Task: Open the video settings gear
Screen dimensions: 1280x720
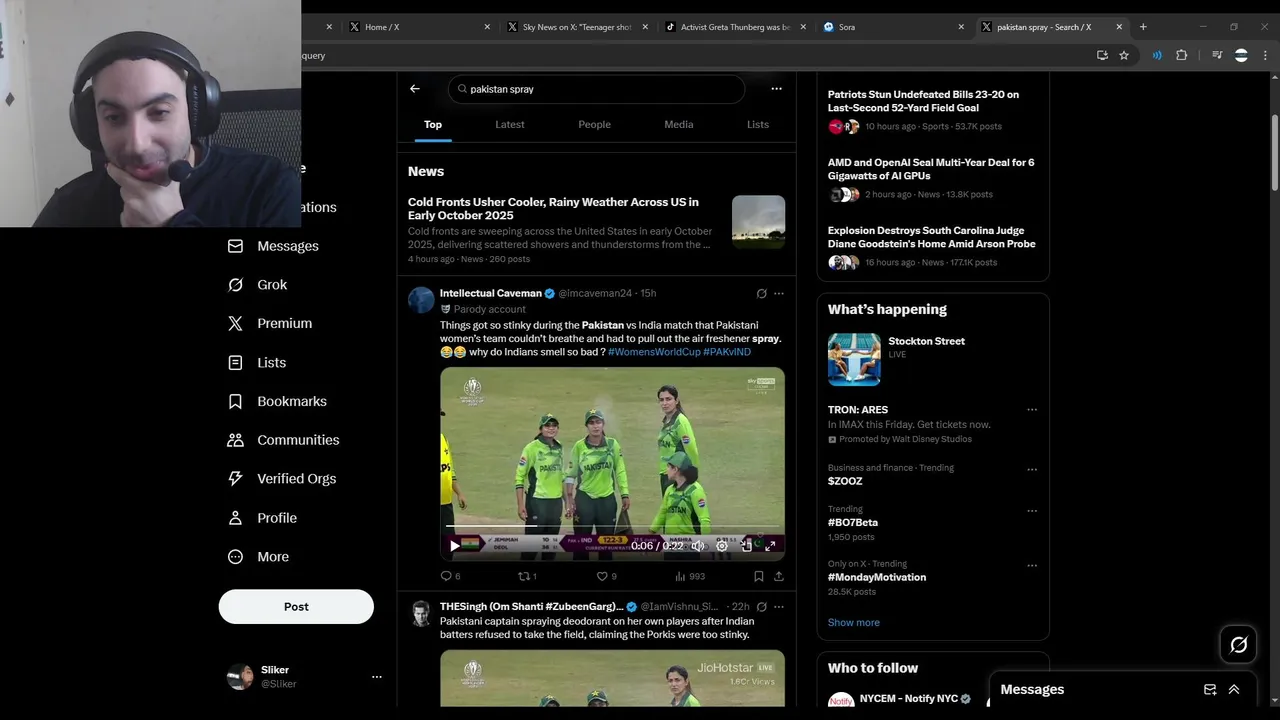Action: [722, 546]
